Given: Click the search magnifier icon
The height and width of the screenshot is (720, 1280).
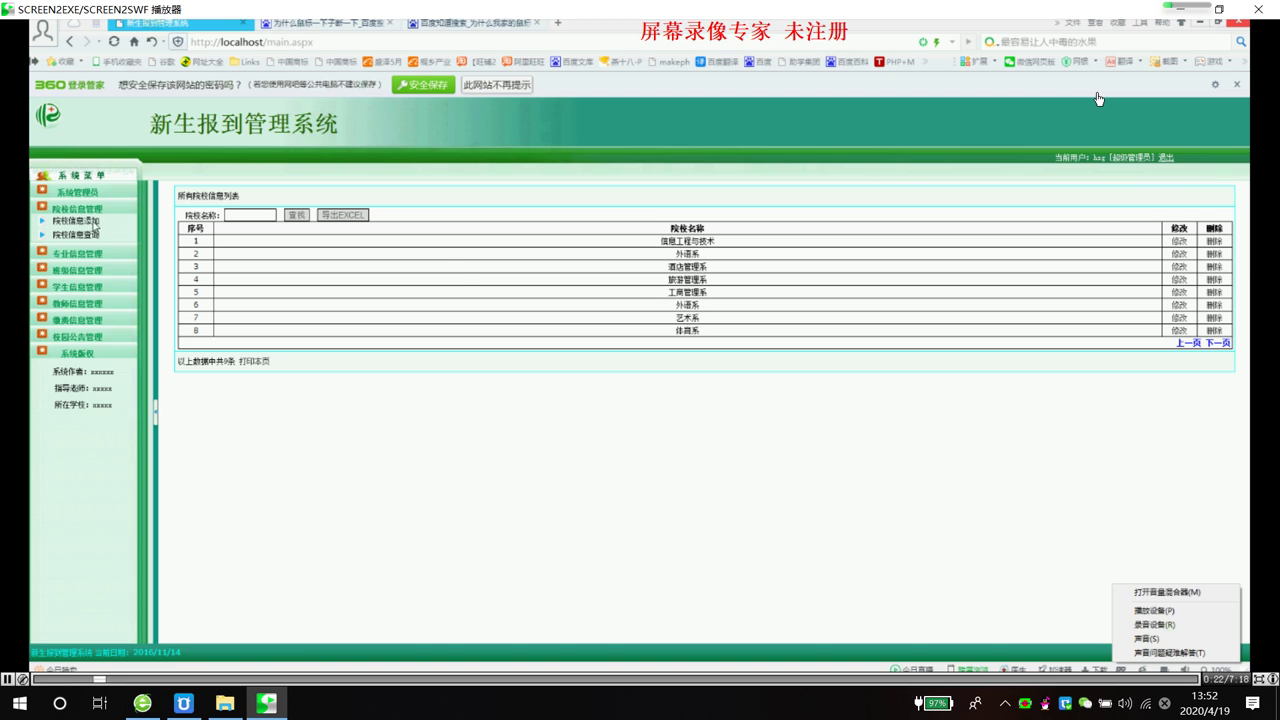Looking at the screenshot, I should pyautogui.click(x=1241, y=42).
